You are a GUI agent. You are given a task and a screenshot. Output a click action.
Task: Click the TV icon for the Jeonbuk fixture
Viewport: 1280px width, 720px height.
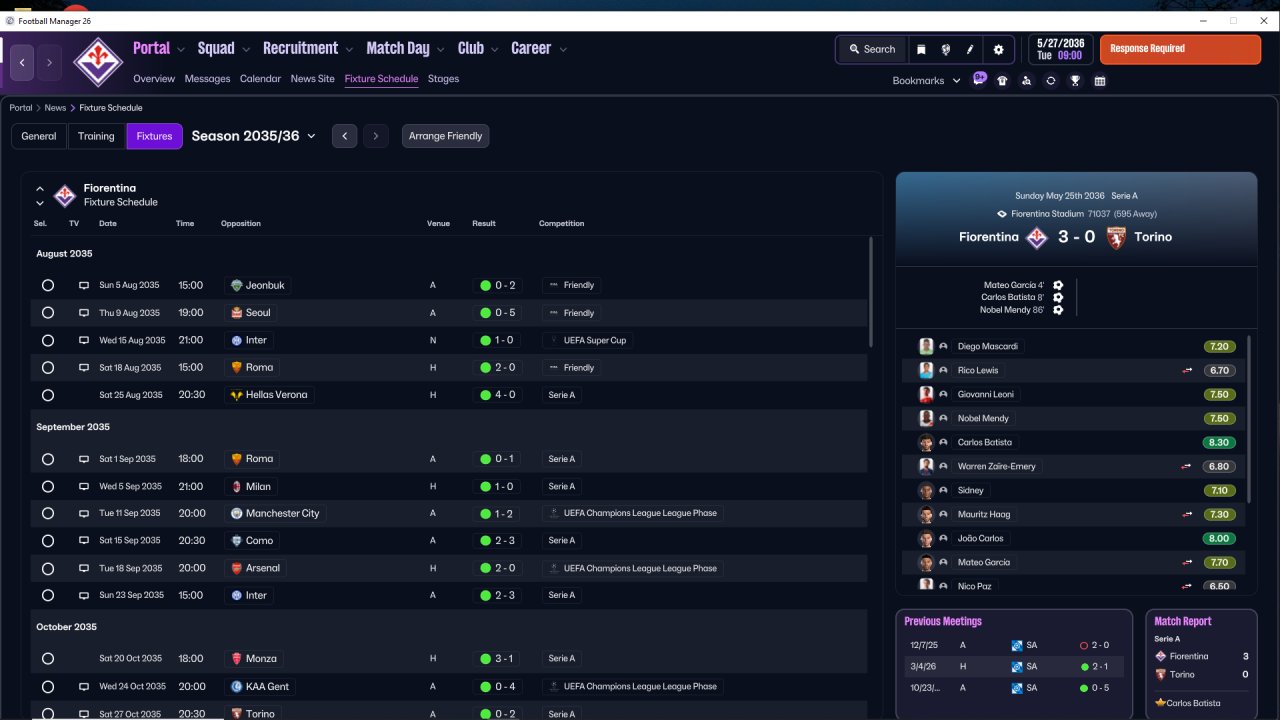point(84,285)
